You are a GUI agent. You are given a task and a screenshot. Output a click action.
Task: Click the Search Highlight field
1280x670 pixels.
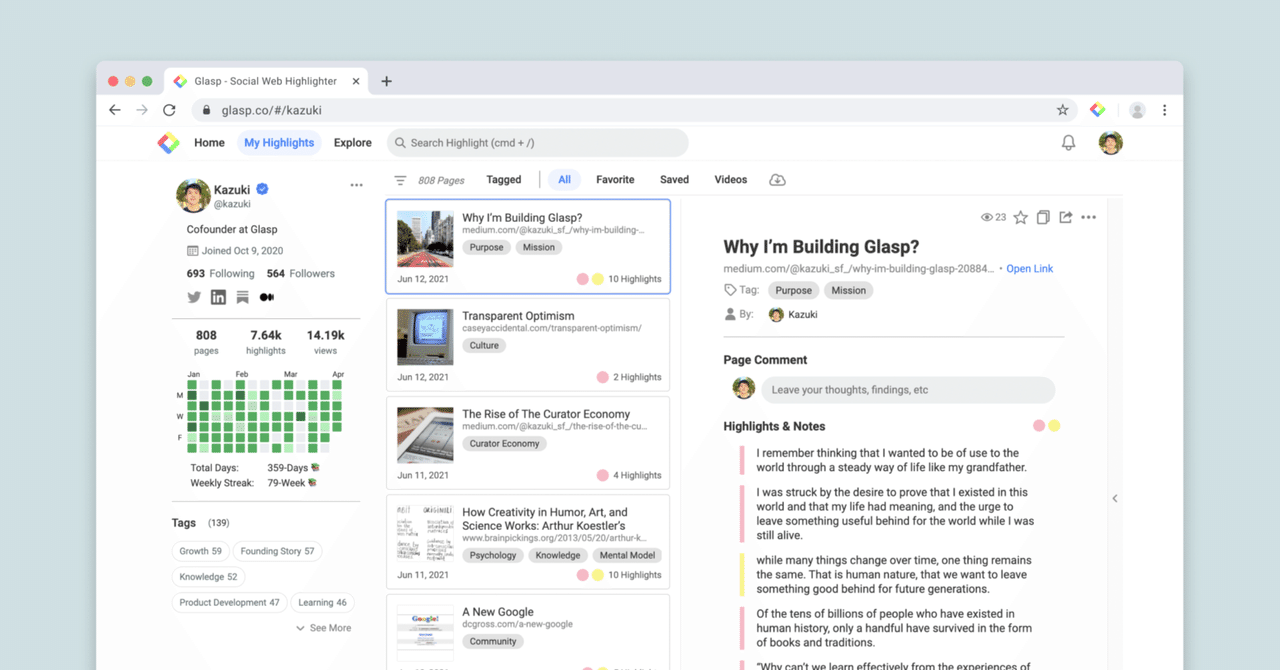tap(538, 143)
